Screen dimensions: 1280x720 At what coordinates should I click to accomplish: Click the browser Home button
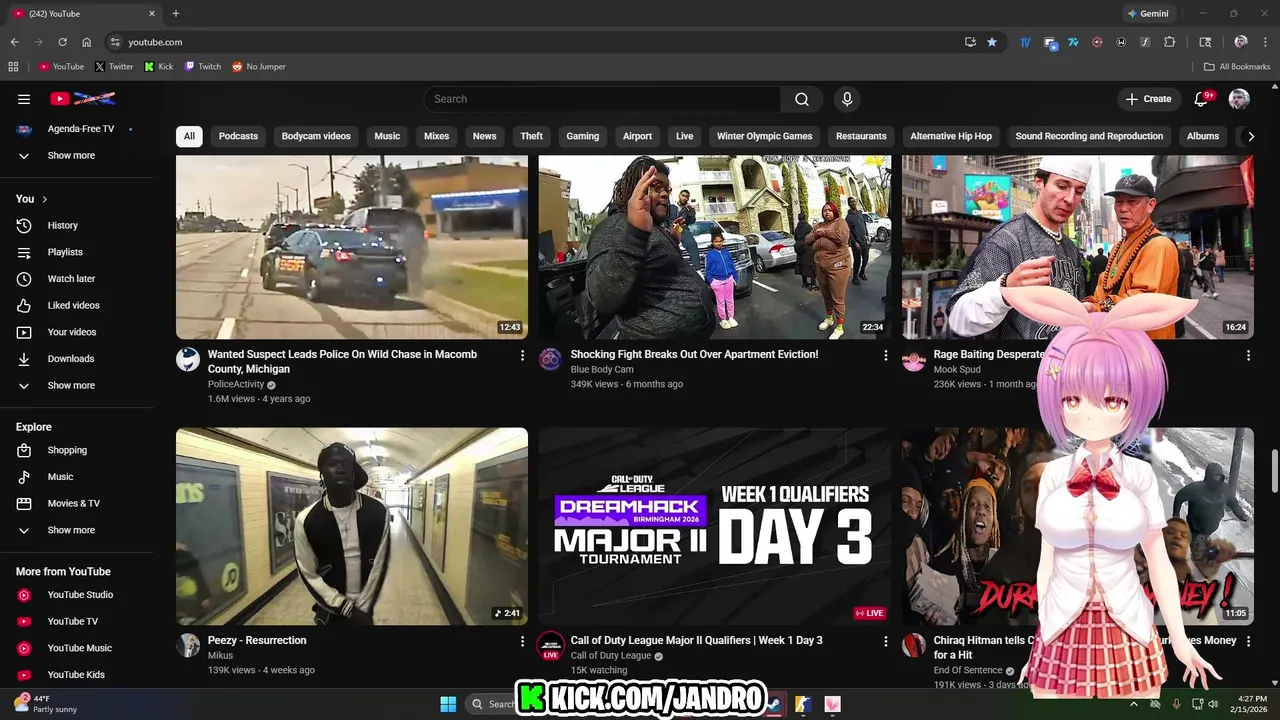click(87, 42)
